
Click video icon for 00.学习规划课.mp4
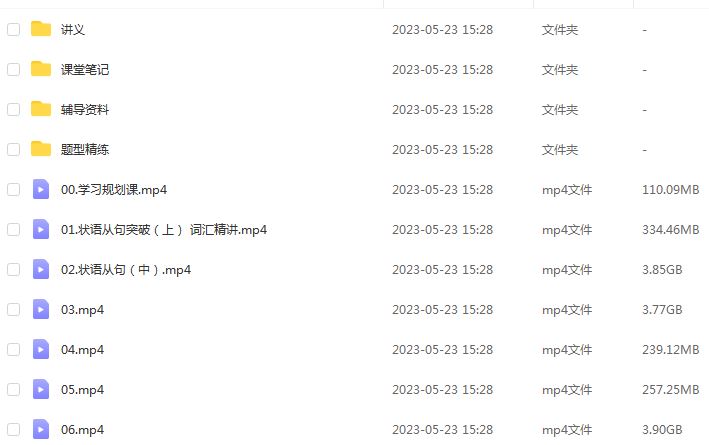[x=41, y=189]
